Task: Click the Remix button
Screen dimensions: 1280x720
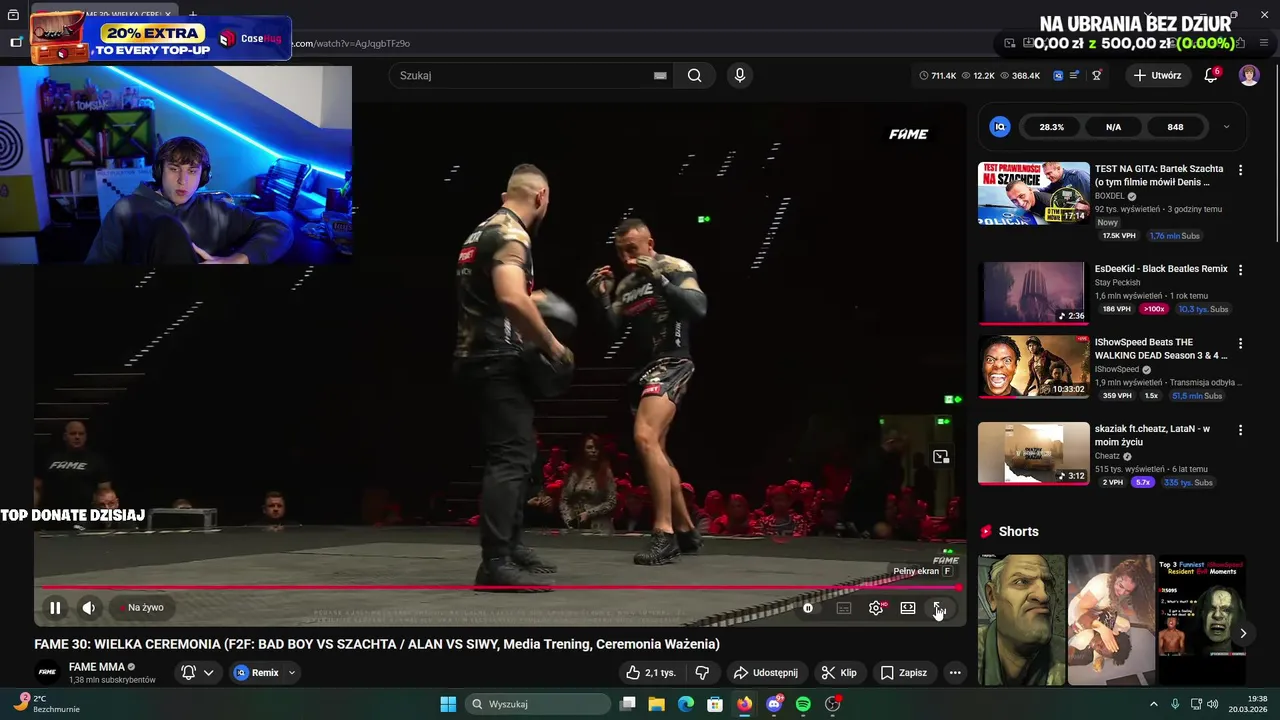Action: [257, 673]
